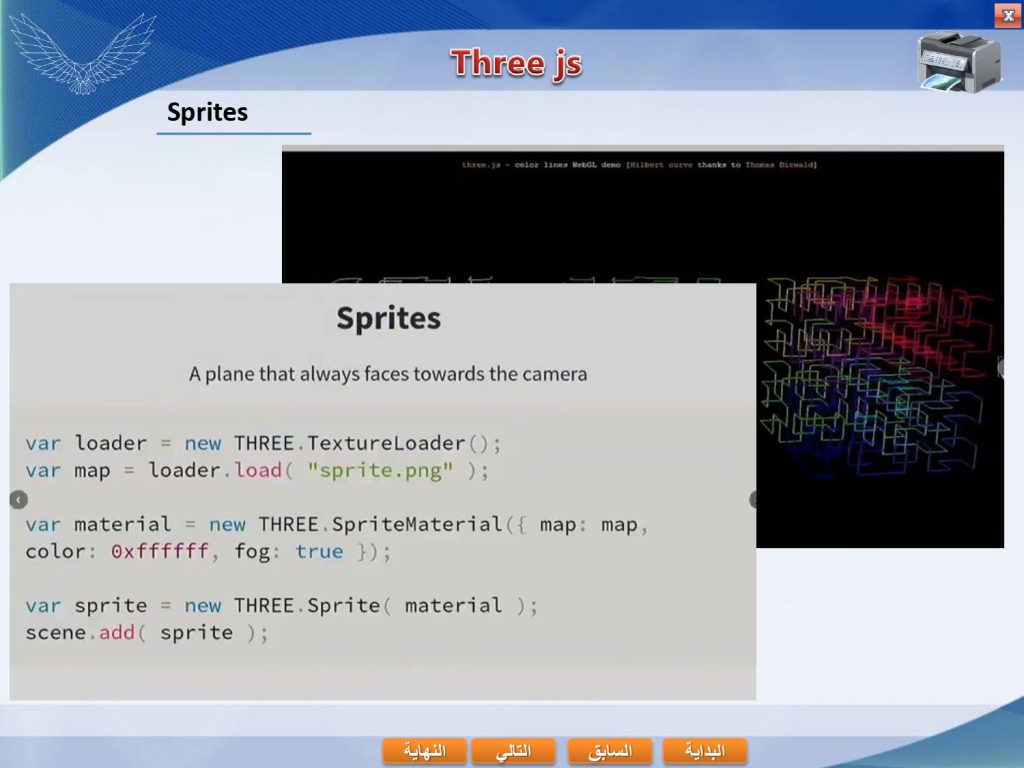The image size is (1024, 768).
Task: Click the printer icon
Action: pyautogui.click(x=959, y=63)
